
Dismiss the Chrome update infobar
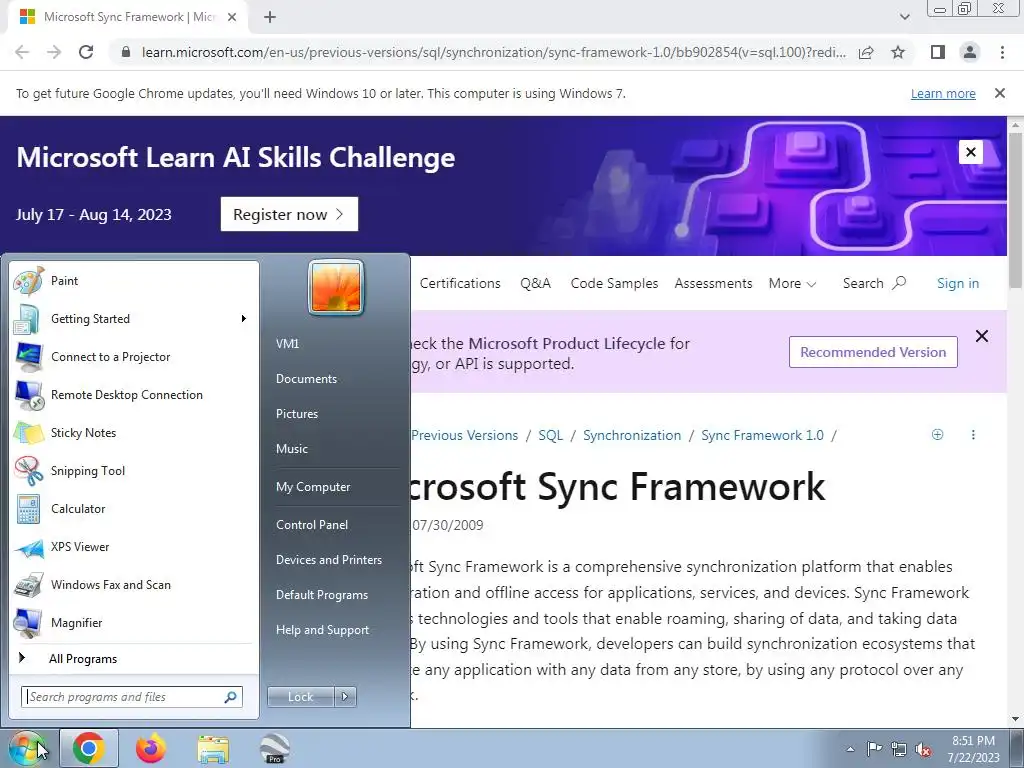coord(1000,93)
